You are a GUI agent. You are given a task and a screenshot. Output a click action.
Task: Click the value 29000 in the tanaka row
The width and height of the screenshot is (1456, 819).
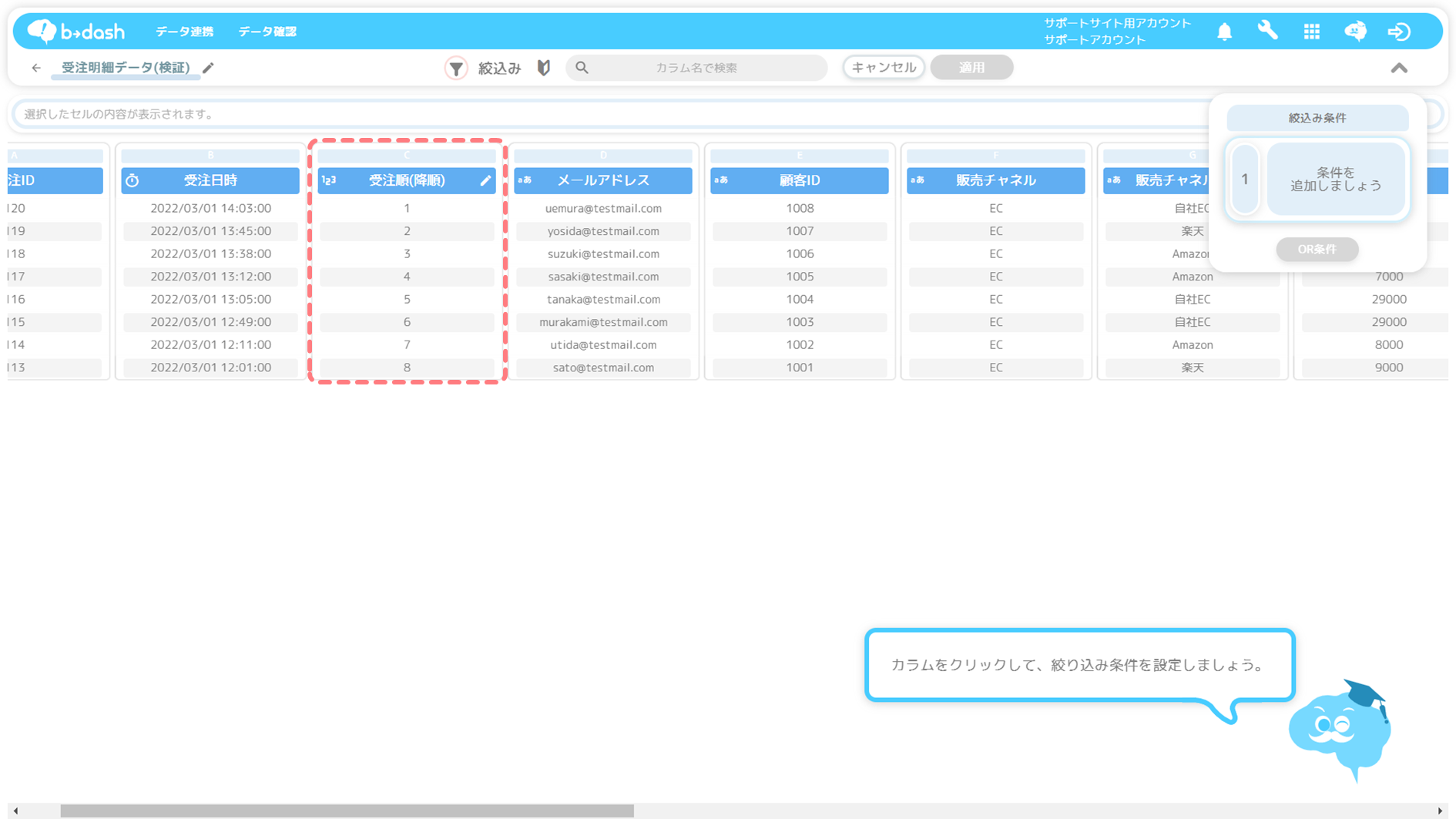[x=1389, y=299]
